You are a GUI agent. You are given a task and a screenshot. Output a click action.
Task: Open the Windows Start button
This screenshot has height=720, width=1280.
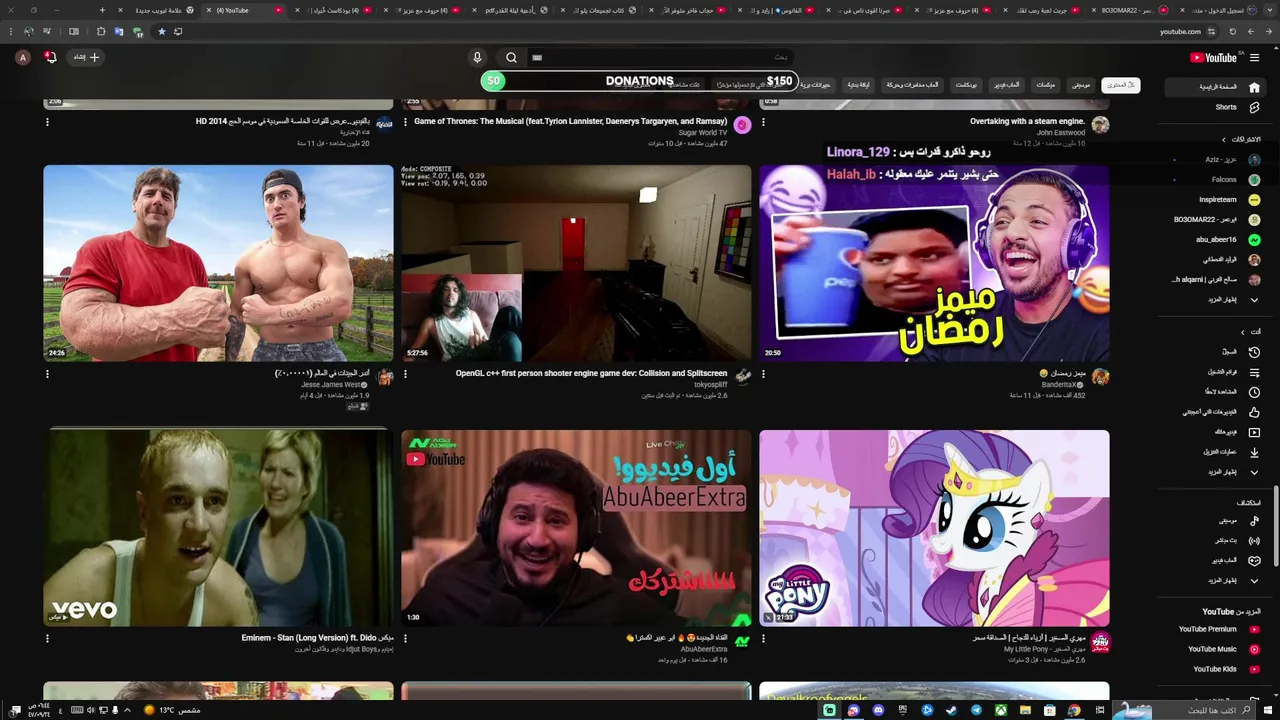1270,710
